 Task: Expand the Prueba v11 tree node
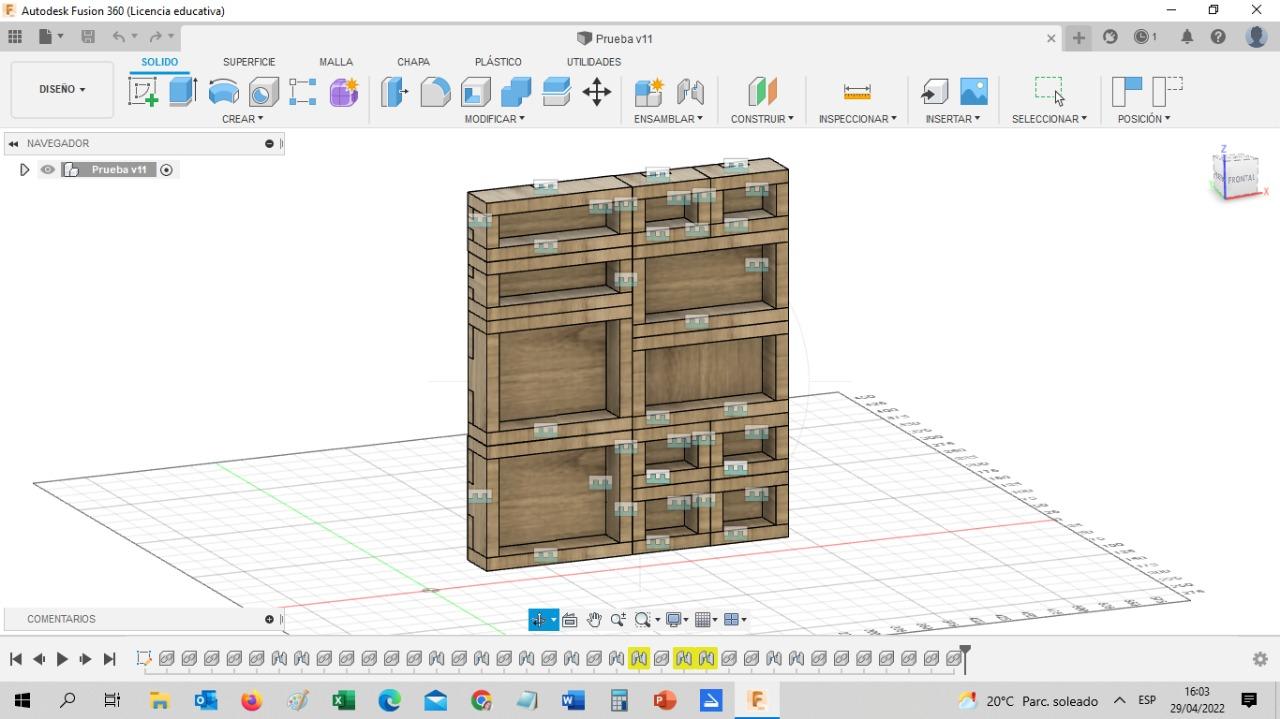[25, 170]
